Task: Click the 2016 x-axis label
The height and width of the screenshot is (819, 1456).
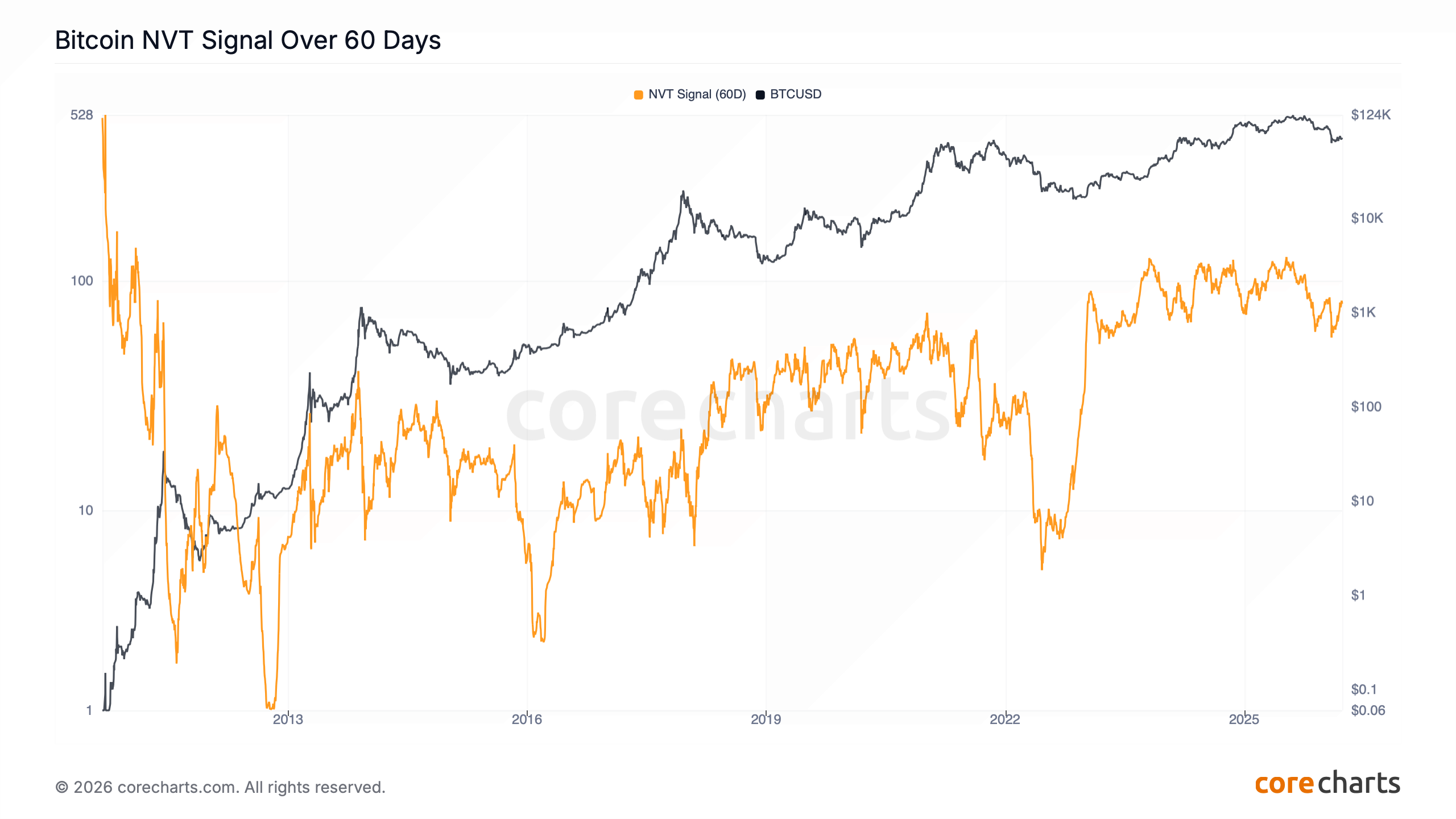Action: tap(527, 719)
